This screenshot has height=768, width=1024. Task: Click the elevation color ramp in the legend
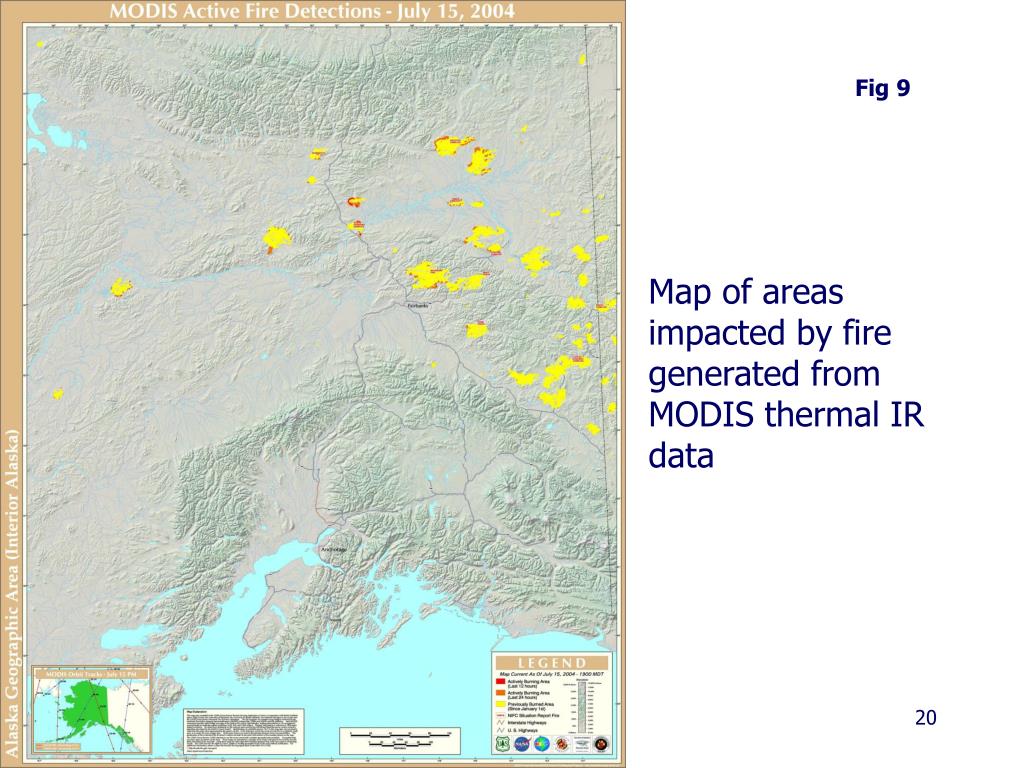(x=582, y=707)
